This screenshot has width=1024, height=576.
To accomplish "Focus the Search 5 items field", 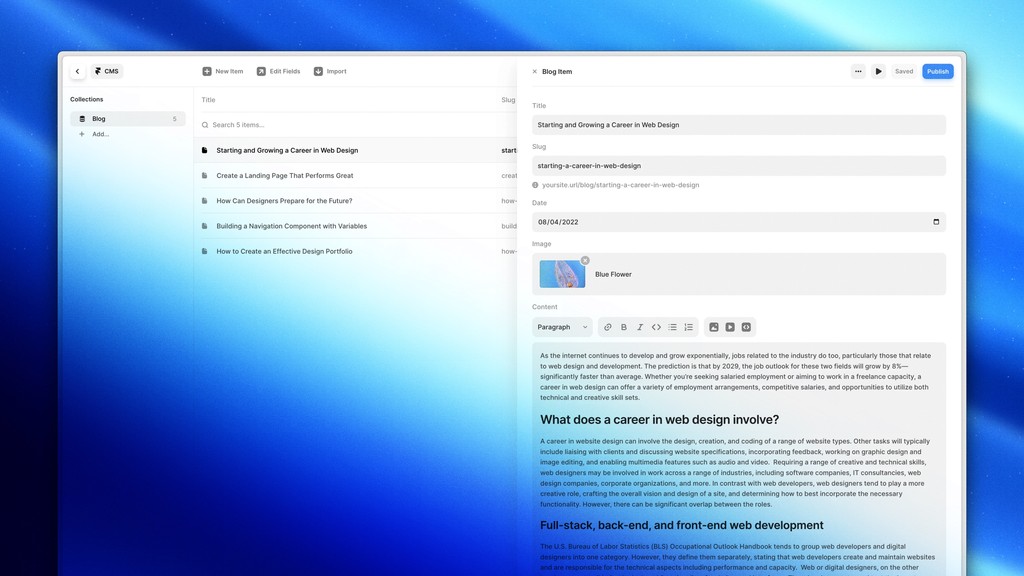I will coord(355,125).
